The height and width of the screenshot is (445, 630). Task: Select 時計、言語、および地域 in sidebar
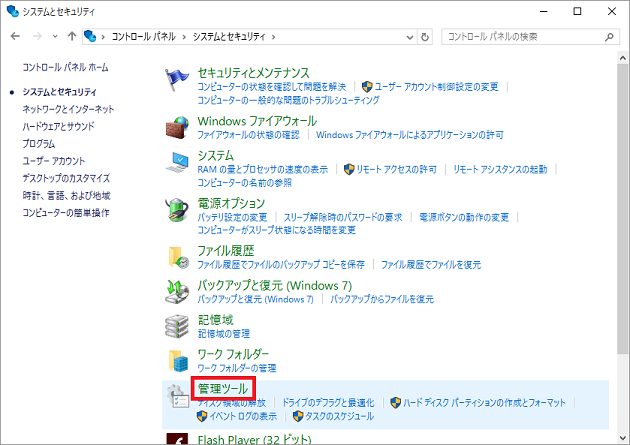click(x=66, y=195)
